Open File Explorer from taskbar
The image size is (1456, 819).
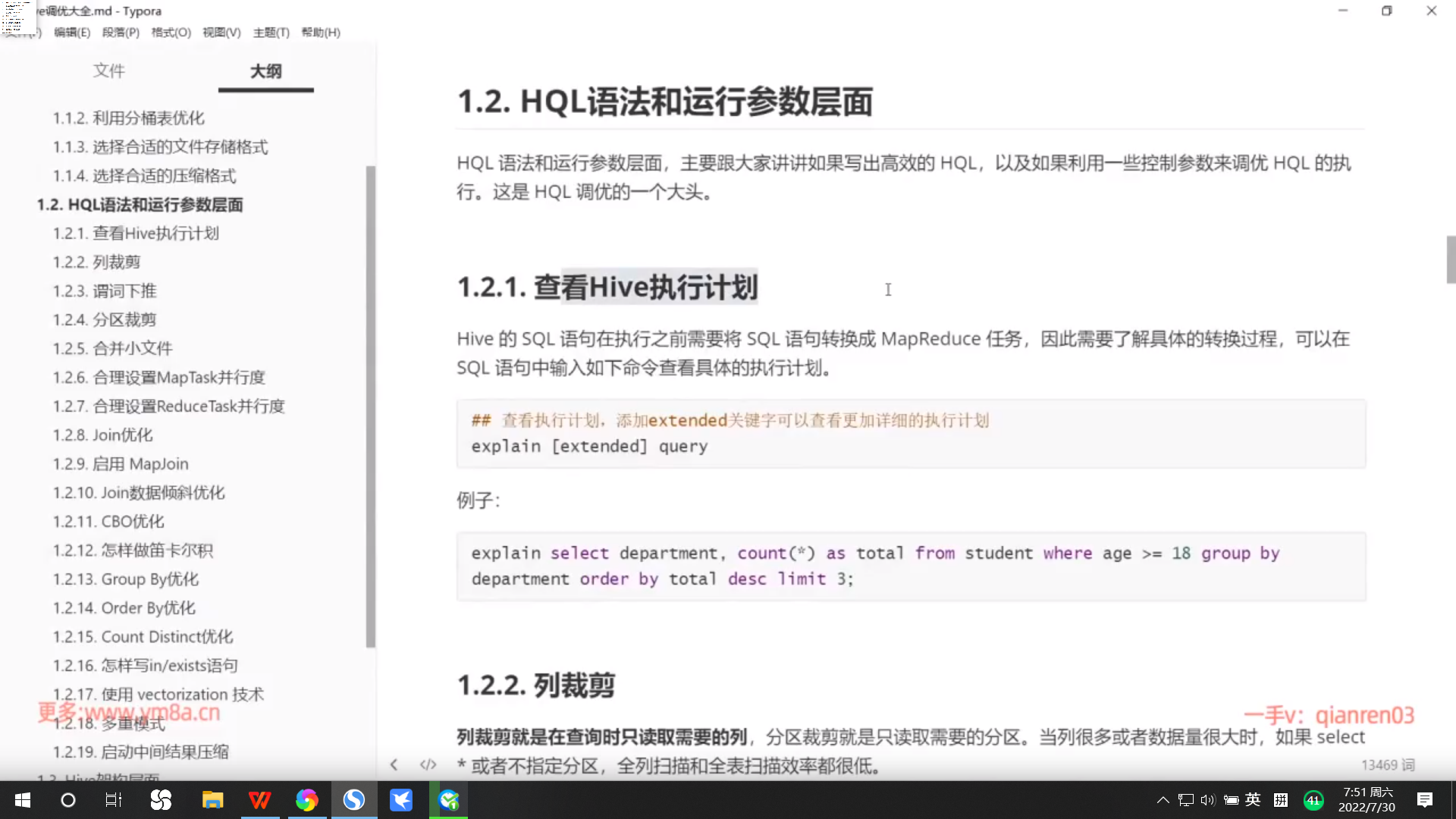coord(212,800)
